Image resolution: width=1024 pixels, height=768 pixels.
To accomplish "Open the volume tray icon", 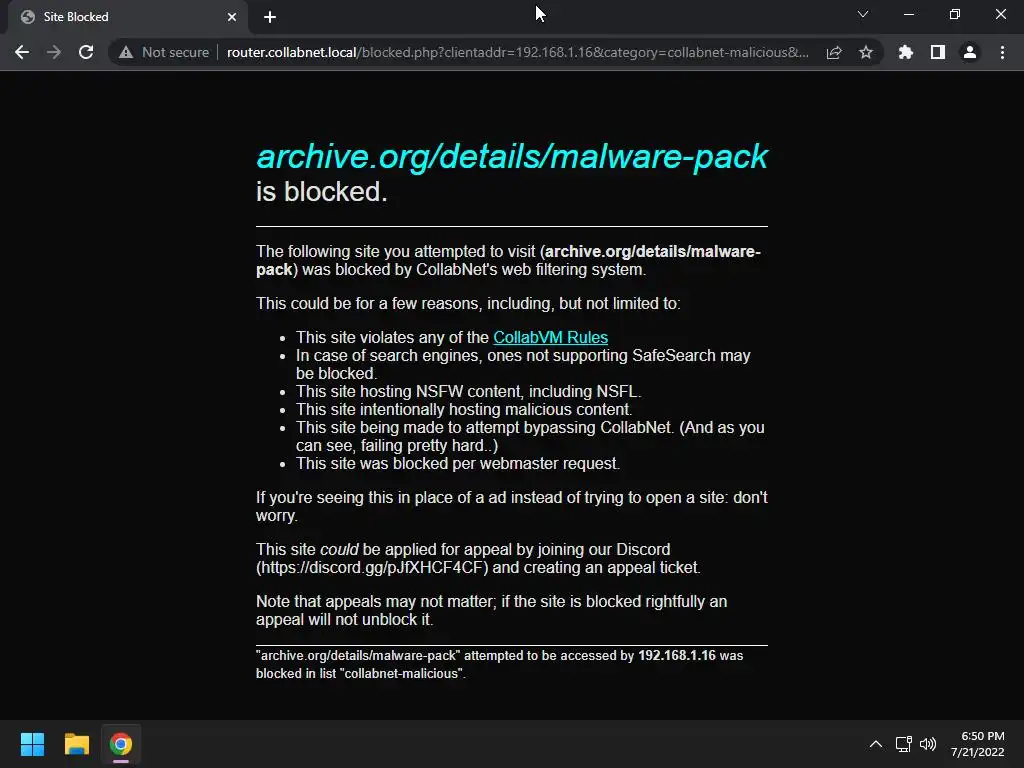I will [x=927, y=744].
